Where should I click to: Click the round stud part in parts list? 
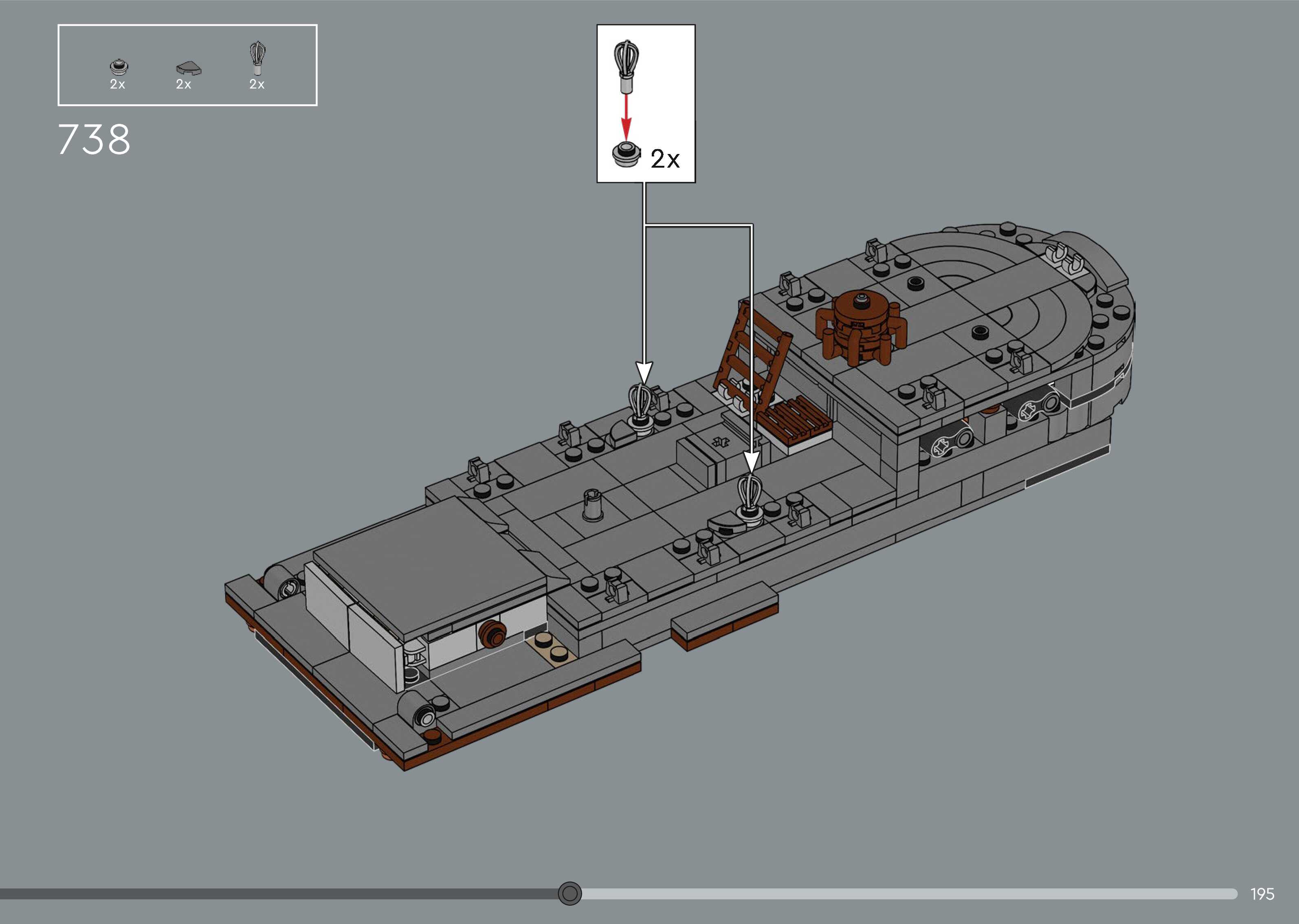click(x=118, y=66)
